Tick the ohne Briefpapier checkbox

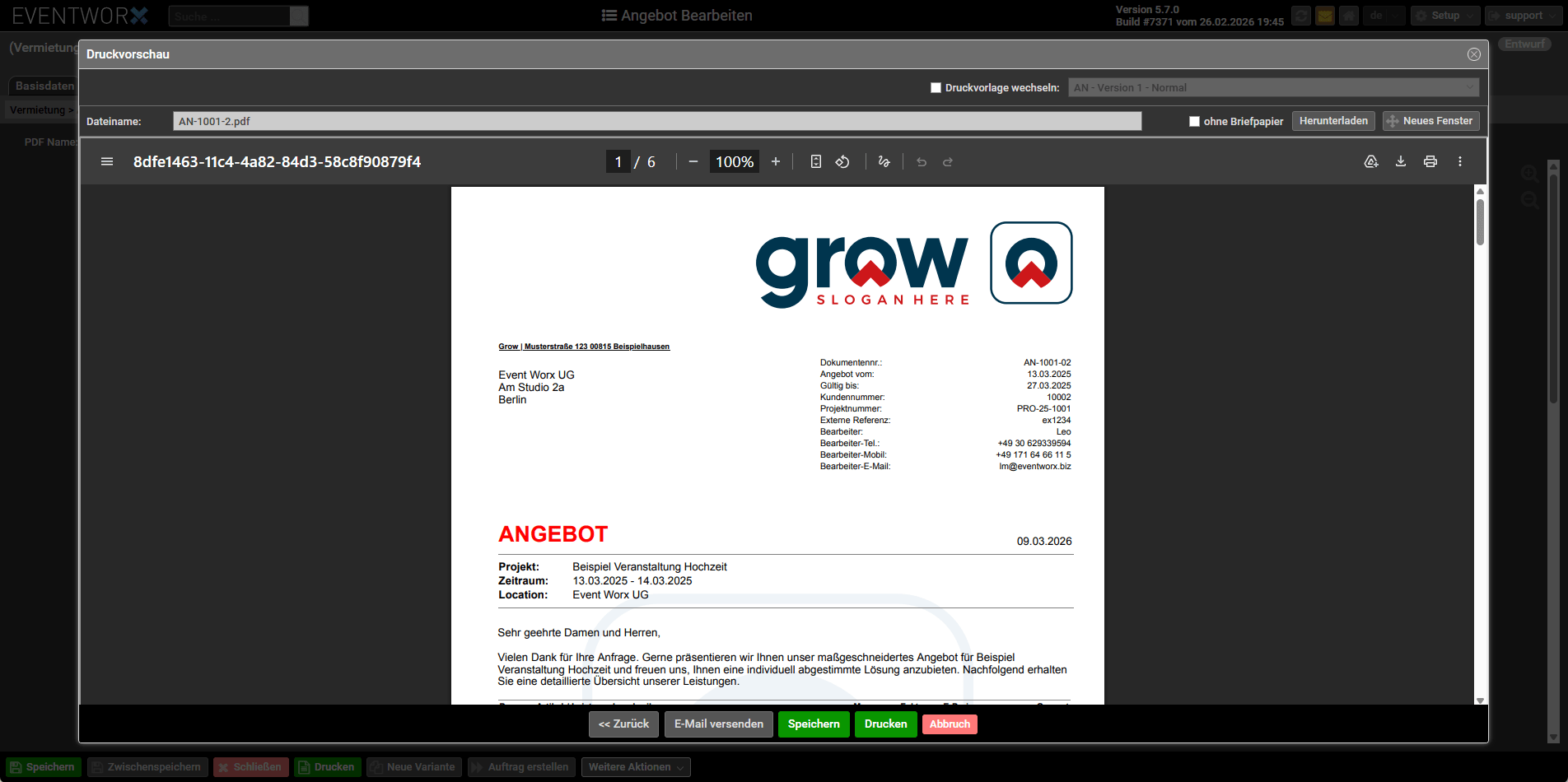pos(1194,122)
